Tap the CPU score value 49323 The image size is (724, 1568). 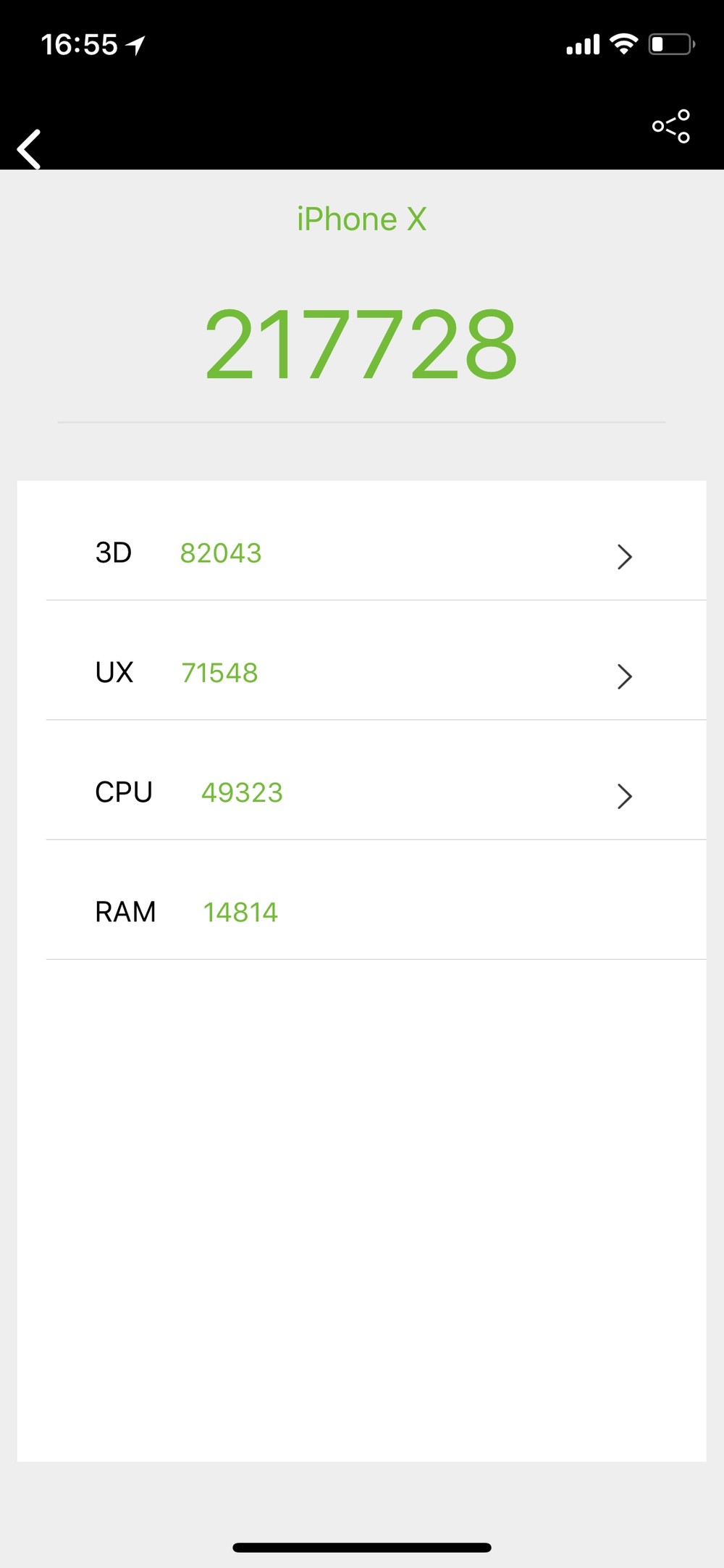pyautogui.click(x=242, y=792)
